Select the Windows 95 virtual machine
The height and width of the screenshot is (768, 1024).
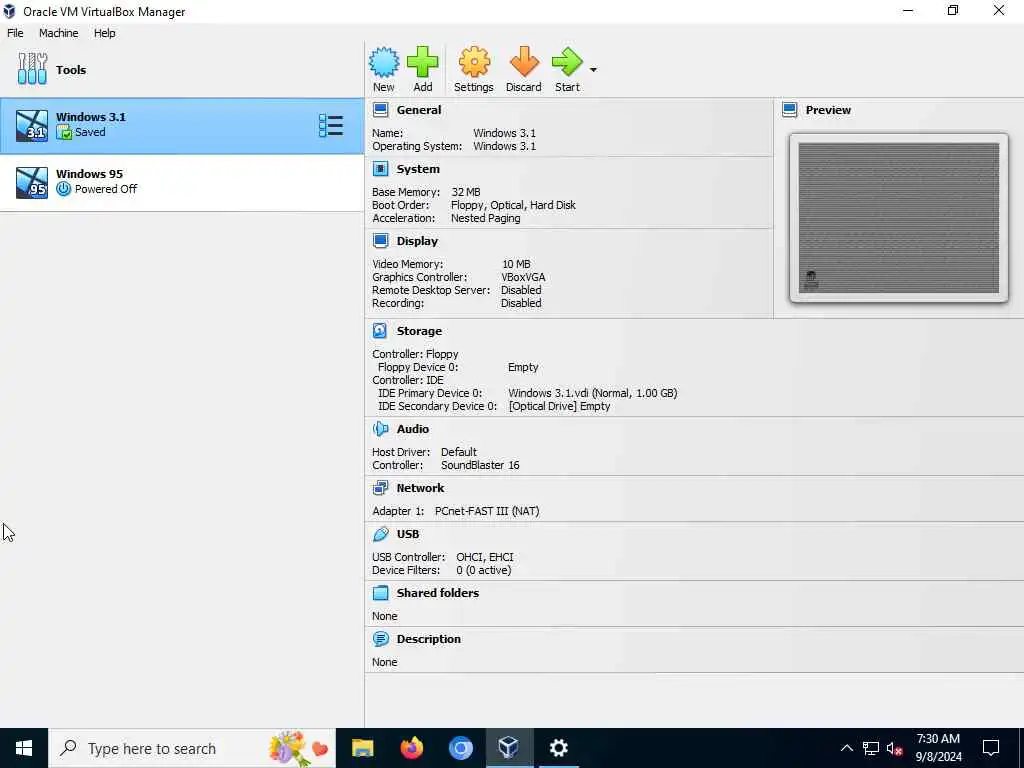[182, 182]
